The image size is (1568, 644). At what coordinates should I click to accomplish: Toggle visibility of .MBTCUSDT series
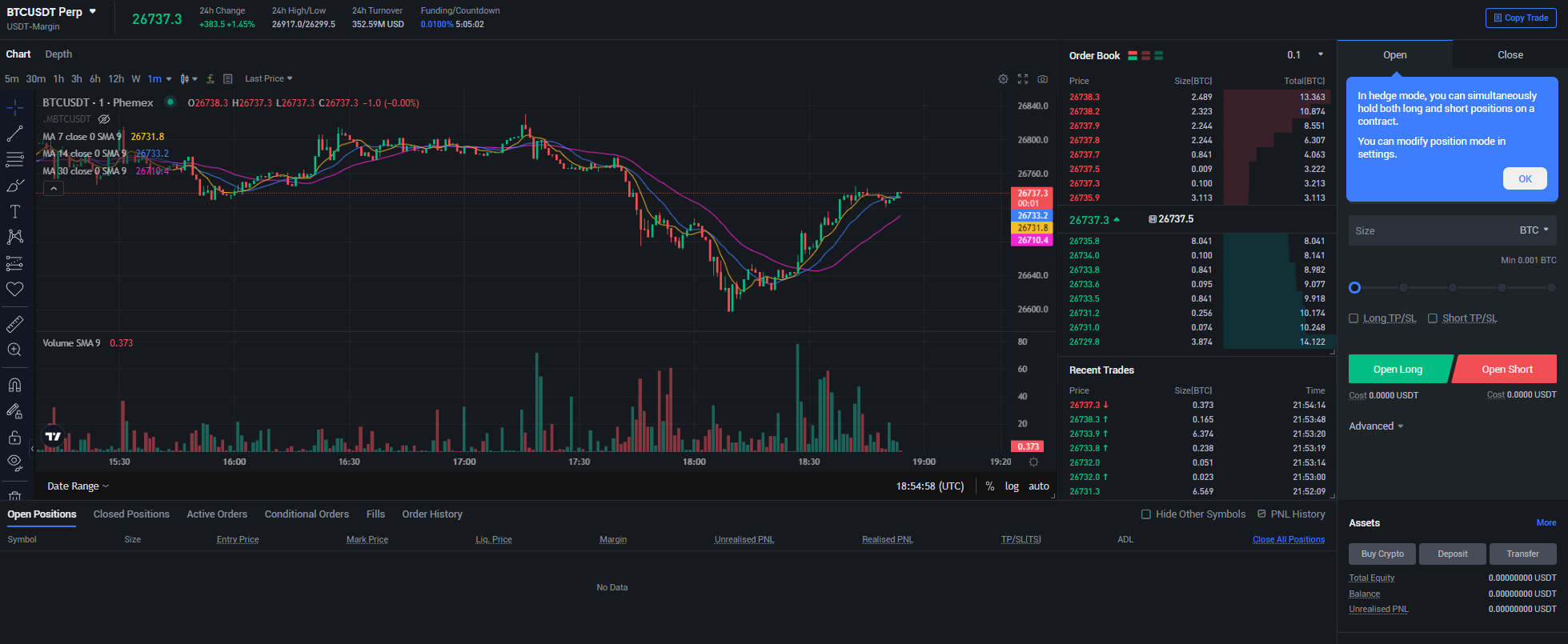tap(104, 119)
